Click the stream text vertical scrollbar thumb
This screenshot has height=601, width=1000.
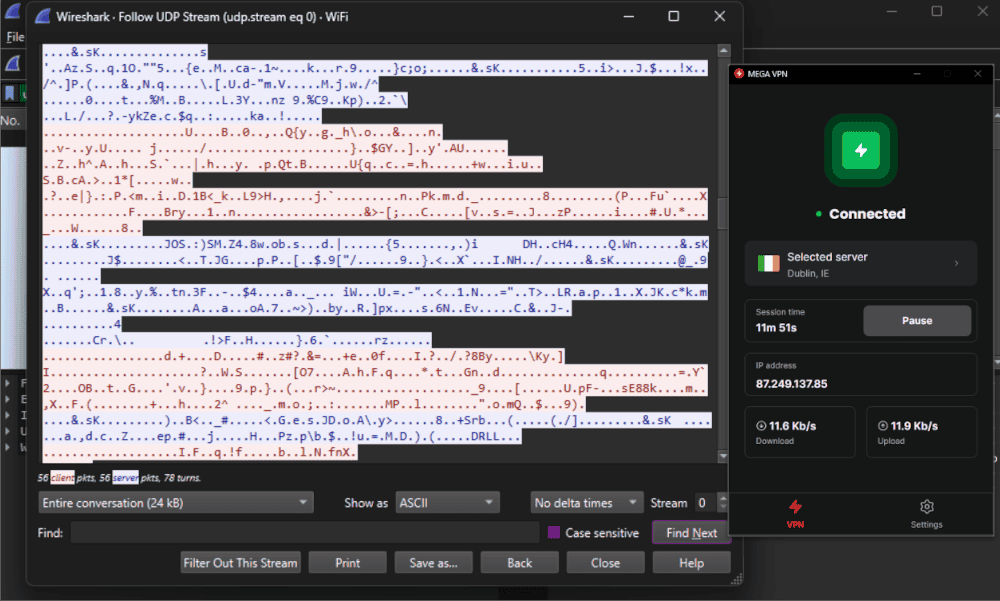point(723,213)
